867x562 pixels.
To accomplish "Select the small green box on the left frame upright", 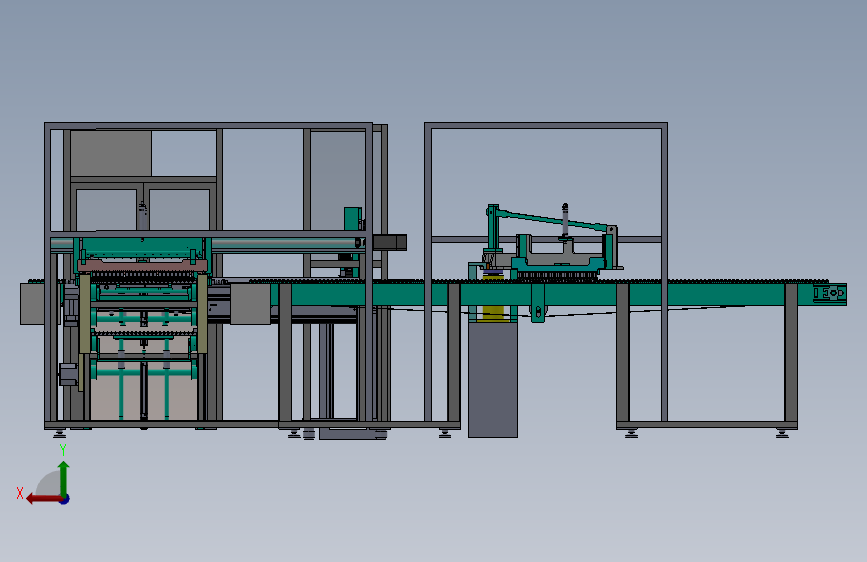I will [x=353, y=218].
